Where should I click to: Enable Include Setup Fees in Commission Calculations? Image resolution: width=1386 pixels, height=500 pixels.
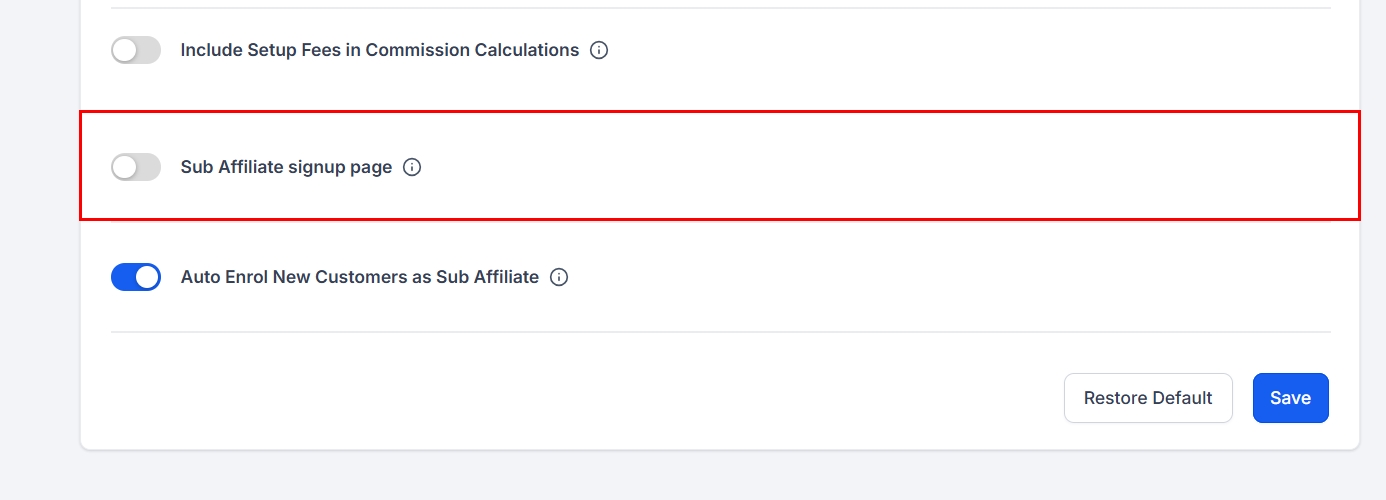tap(136, 50)
